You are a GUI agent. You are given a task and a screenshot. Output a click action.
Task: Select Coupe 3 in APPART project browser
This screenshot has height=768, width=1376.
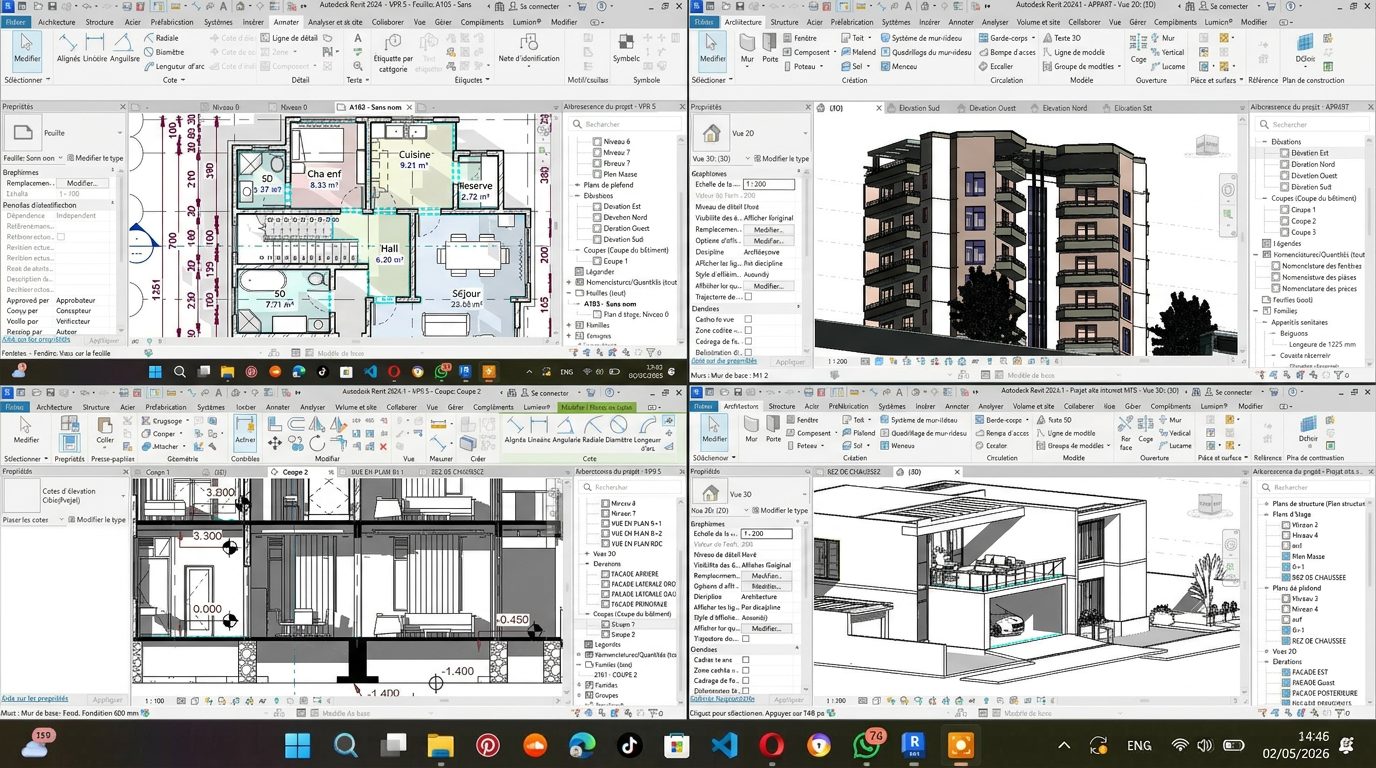(1303, 232)
